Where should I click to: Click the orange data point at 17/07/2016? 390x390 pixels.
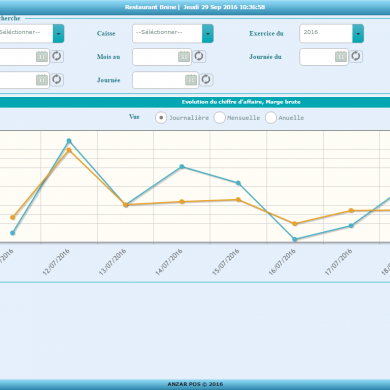click(351, 210)
